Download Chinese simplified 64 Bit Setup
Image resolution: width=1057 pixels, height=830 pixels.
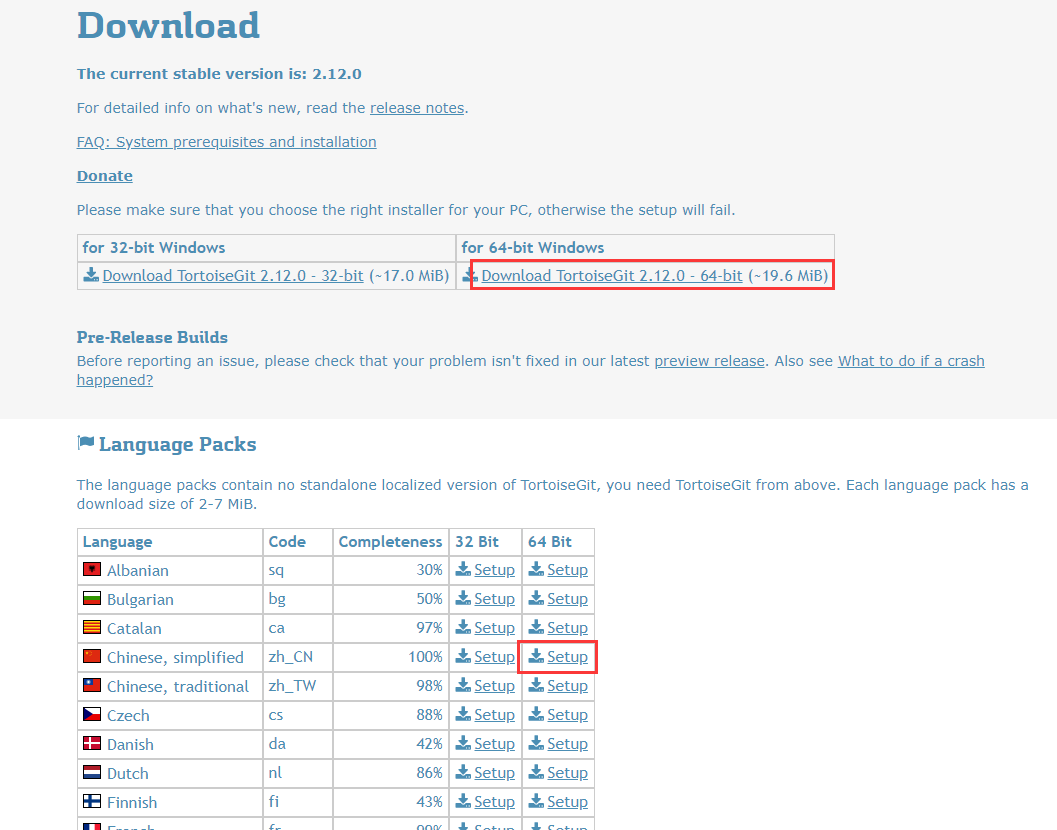567,657
